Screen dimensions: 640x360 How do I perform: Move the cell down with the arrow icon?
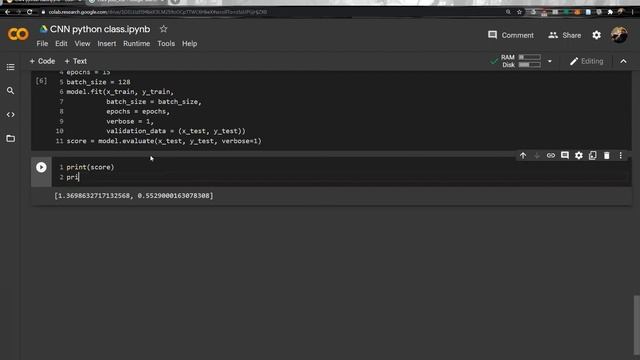pyautogui.click(x=537, y=156)
